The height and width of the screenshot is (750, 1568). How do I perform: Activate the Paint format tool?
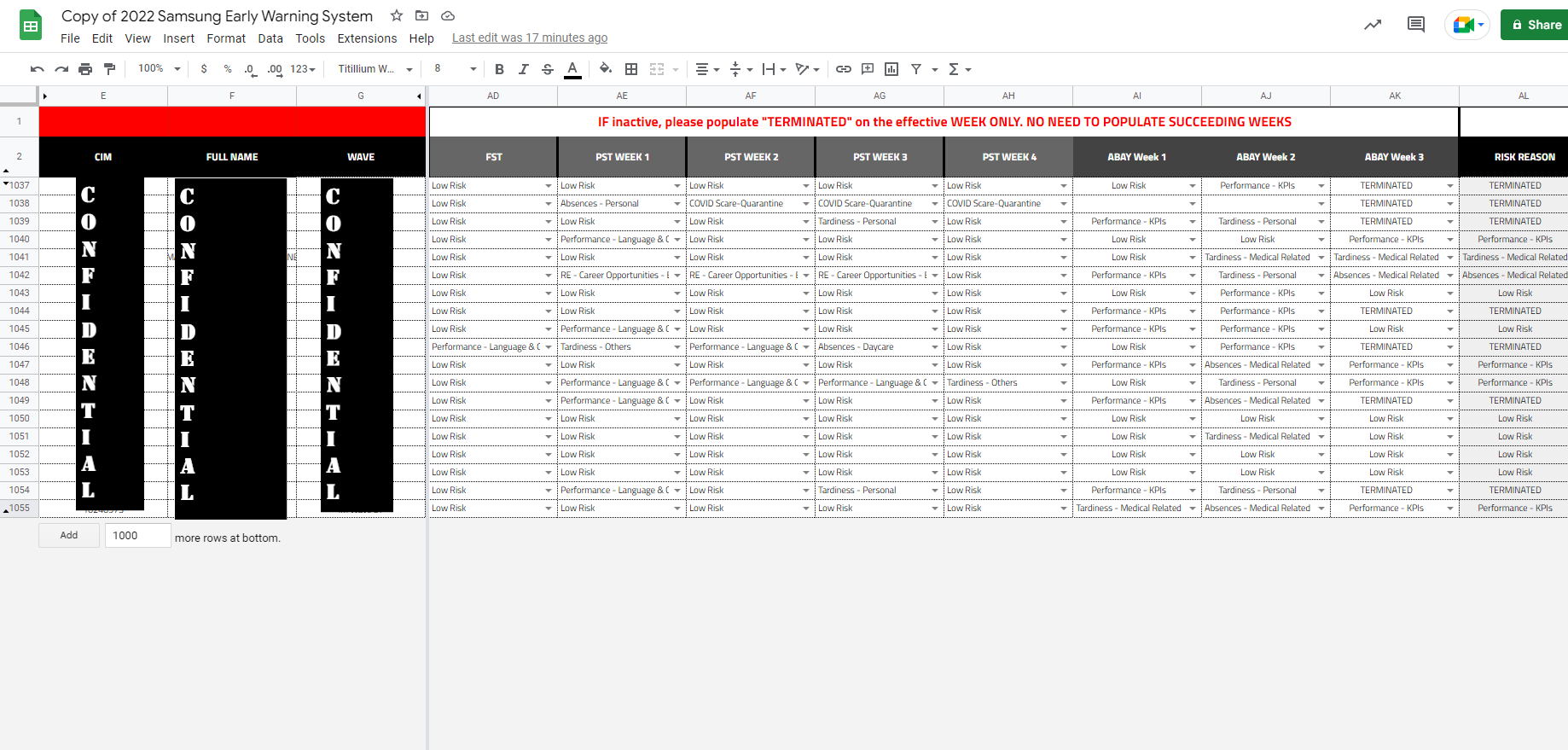coord(109,69)
